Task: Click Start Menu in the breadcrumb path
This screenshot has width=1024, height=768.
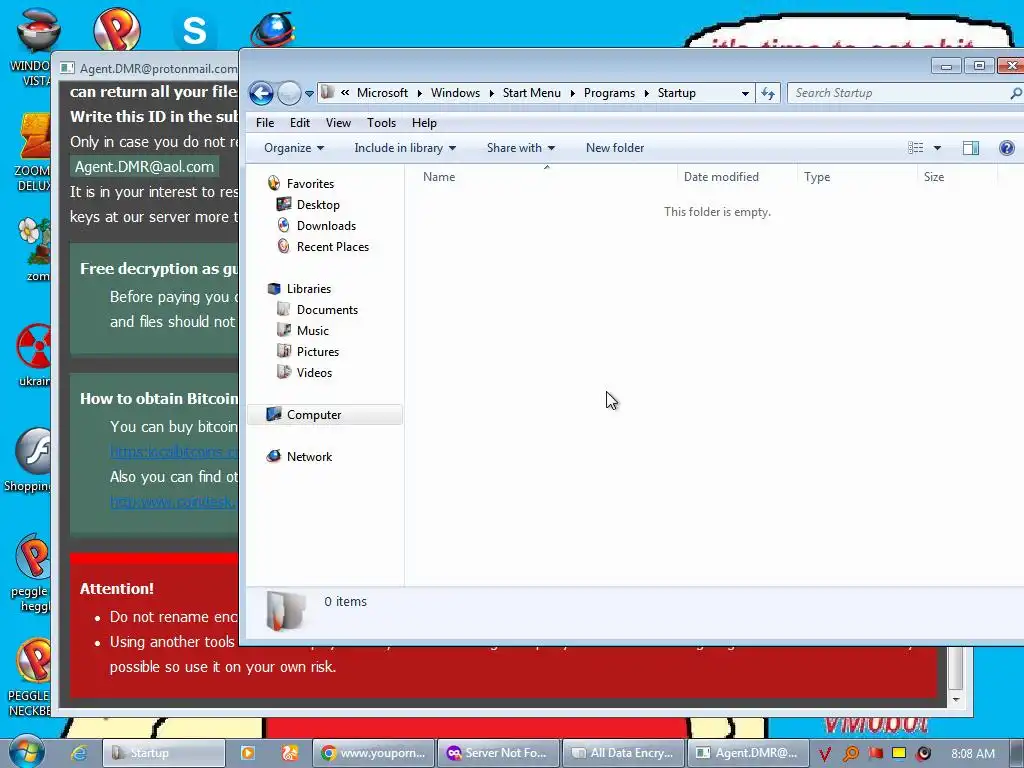Action: tap(532, 93)
